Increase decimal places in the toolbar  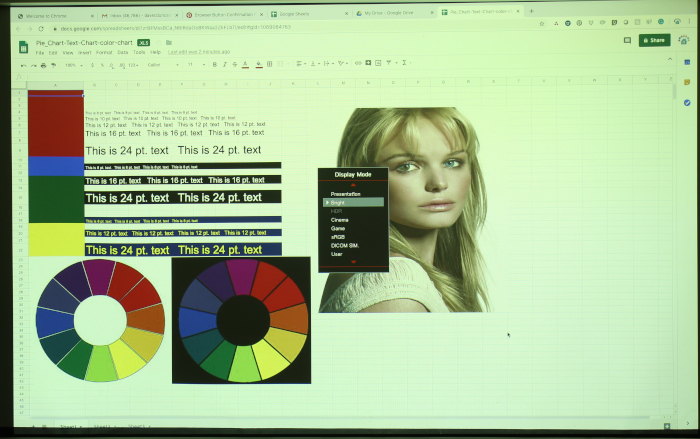tap(122, 65)
